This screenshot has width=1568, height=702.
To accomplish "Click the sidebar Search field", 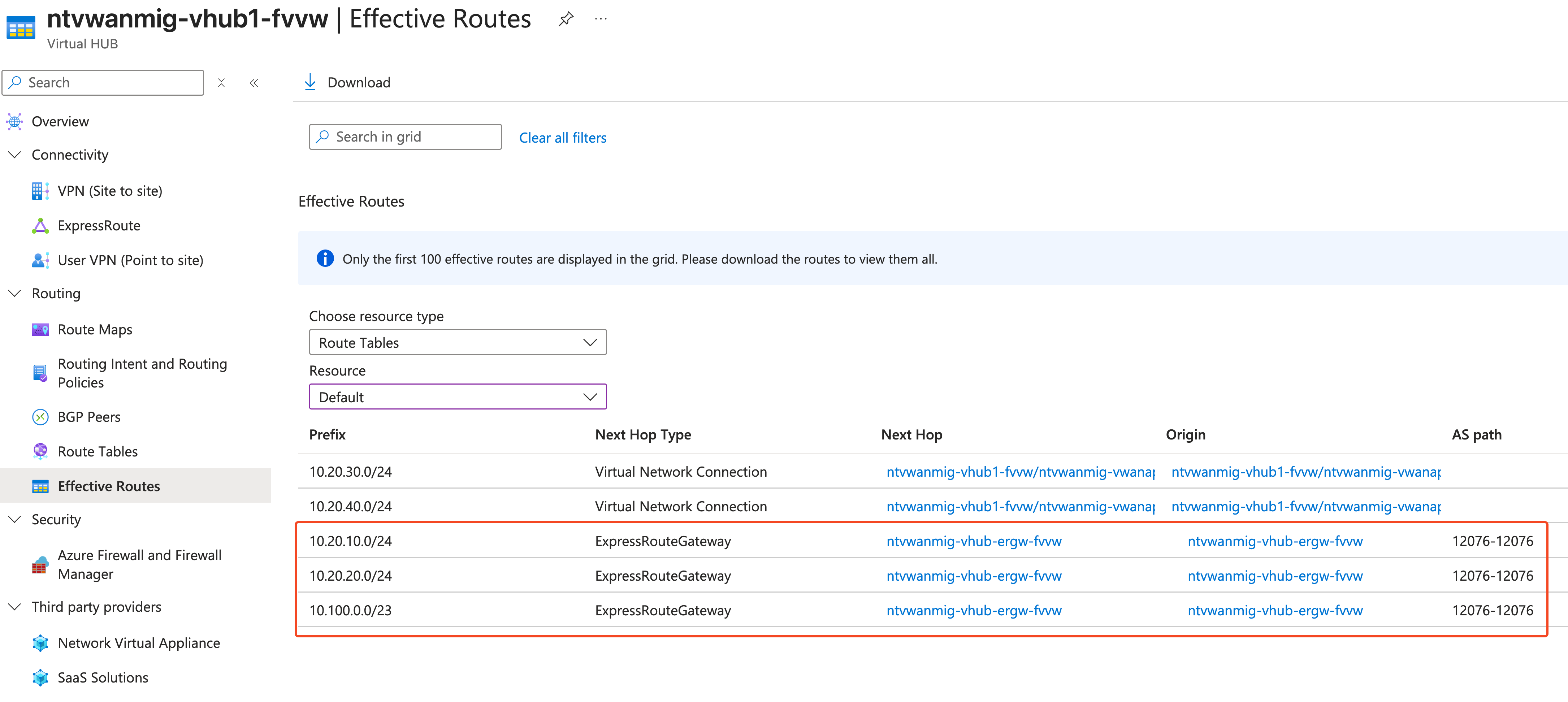I will pos(103,83).
